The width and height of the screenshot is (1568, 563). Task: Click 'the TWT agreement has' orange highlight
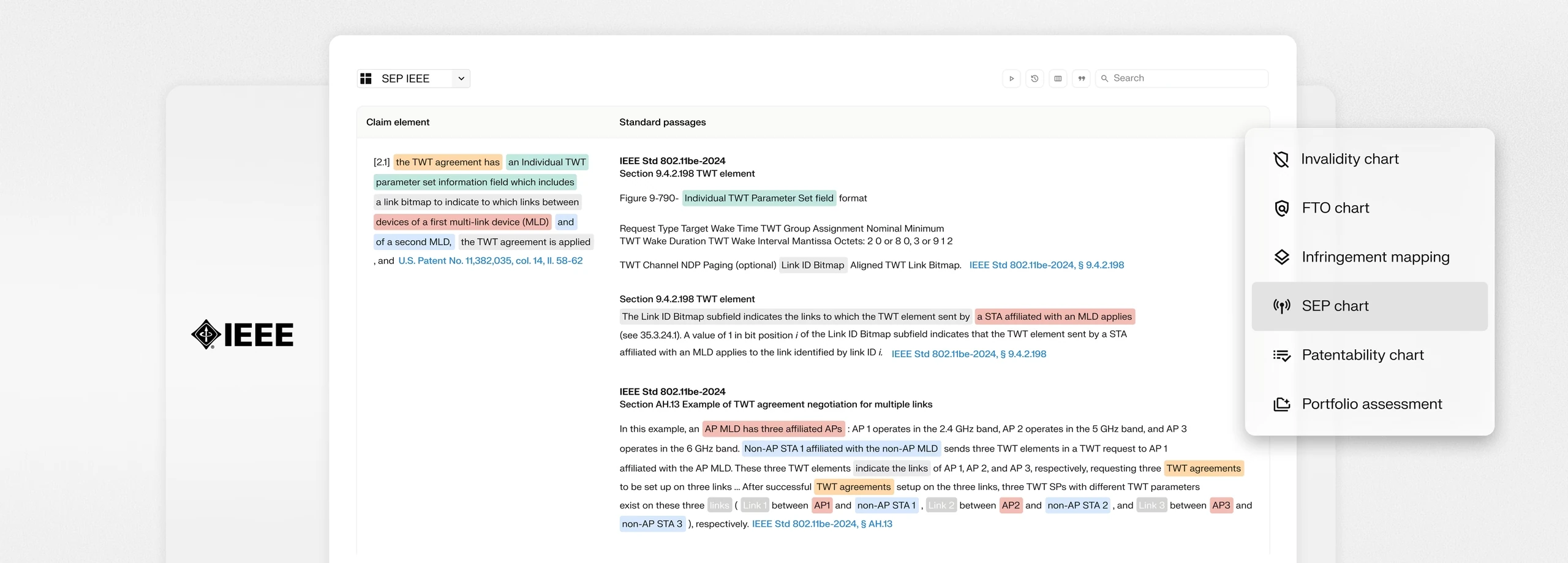pos(448,162)
